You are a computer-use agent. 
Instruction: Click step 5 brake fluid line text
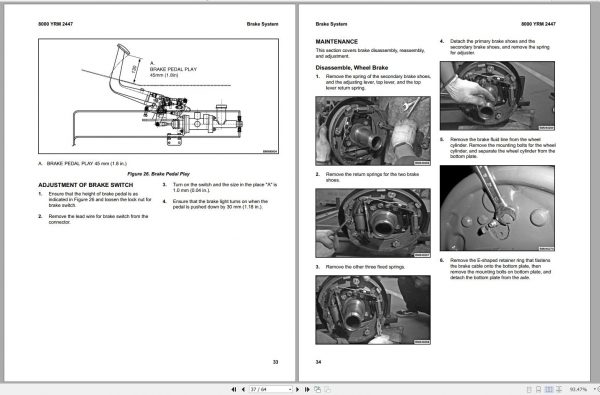click(x=502, y=148)
